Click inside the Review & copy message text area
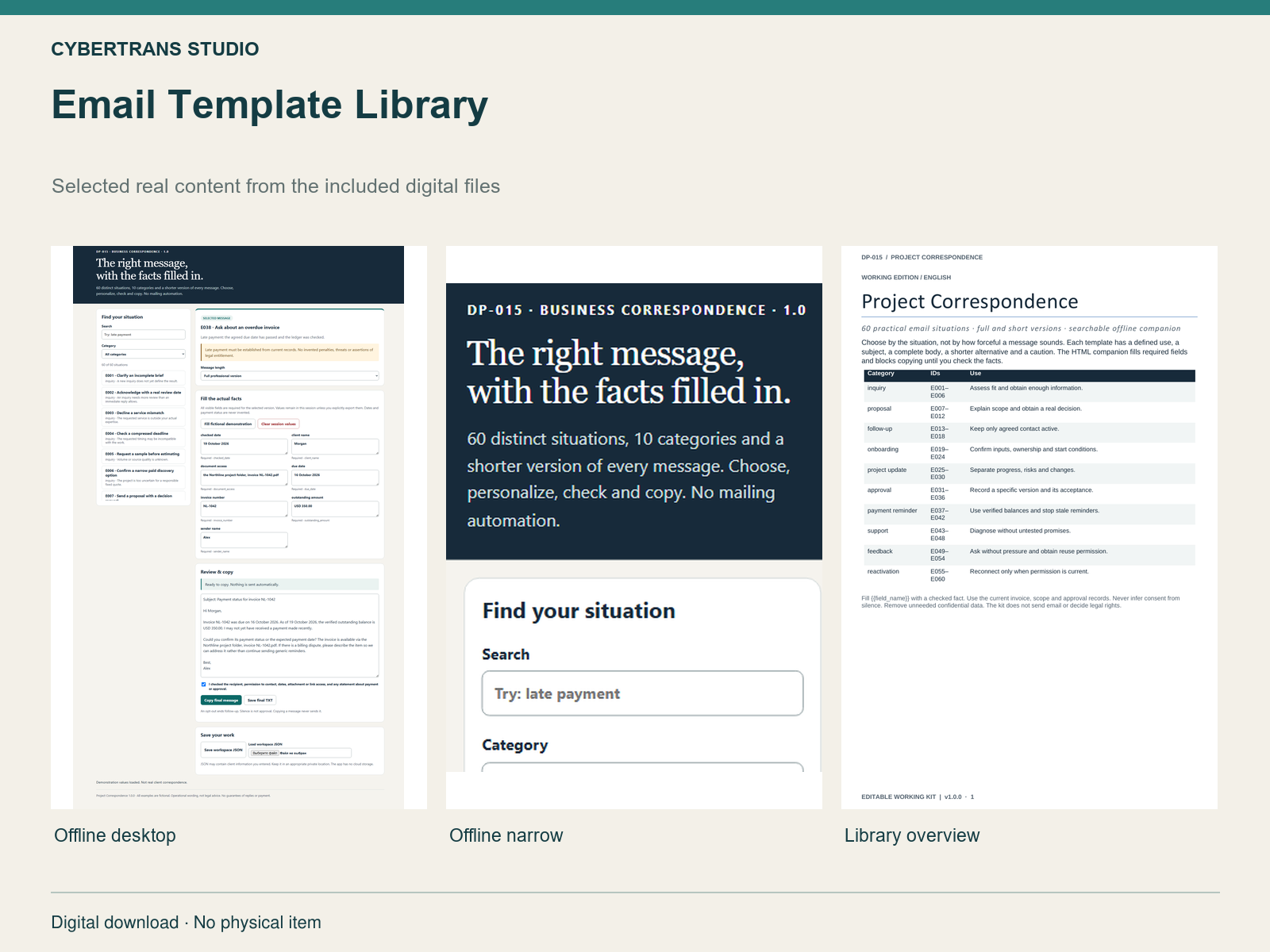 click(290, 635)
